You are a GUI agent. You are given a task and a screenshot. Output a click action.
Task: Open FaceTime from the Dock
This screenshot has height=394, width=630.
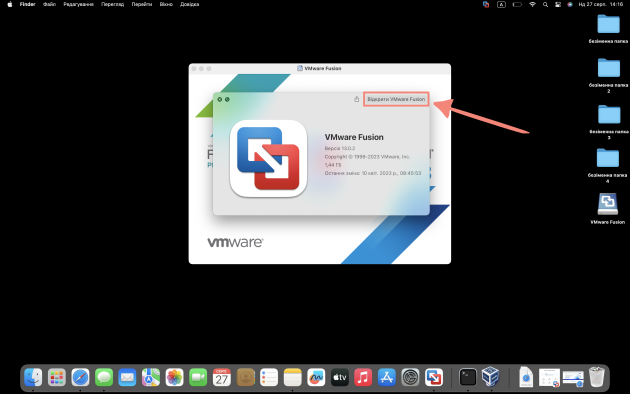point(198,378)
